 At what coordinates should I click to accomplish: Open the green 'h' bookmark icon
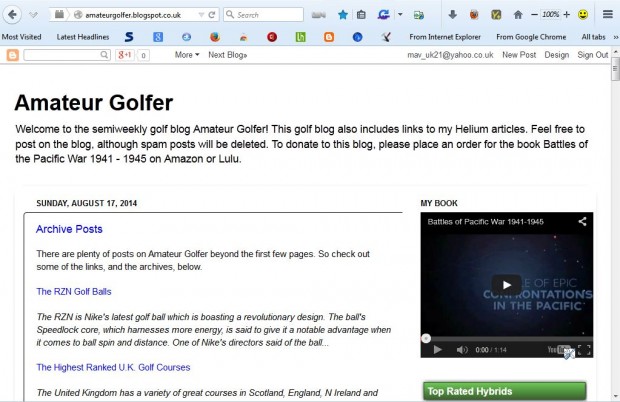(301, 37)
